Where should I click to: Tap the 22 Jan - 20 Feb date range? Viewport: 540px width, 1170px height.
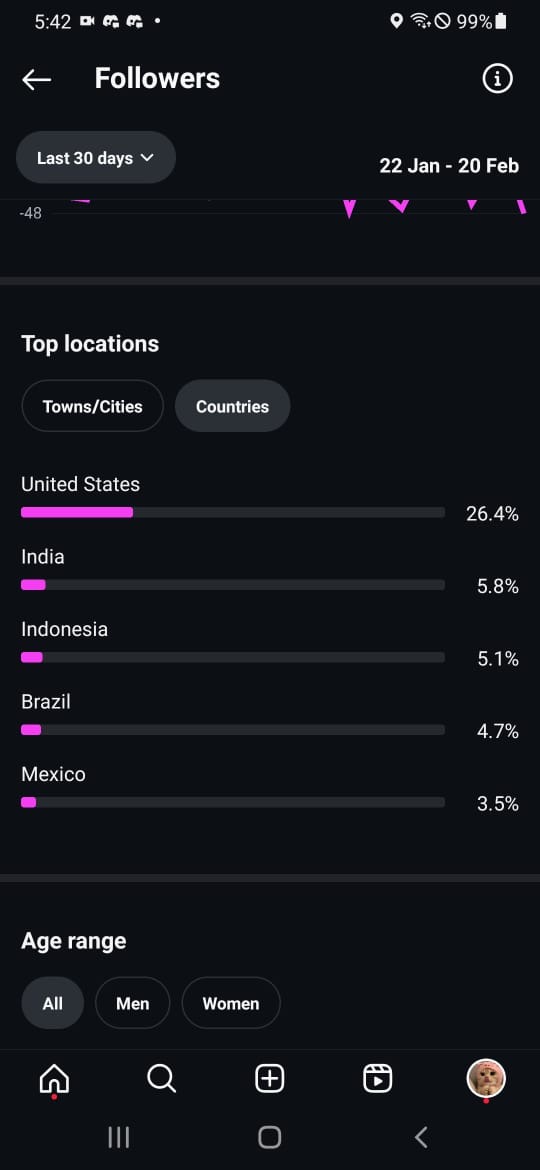(x=449, y=165)
